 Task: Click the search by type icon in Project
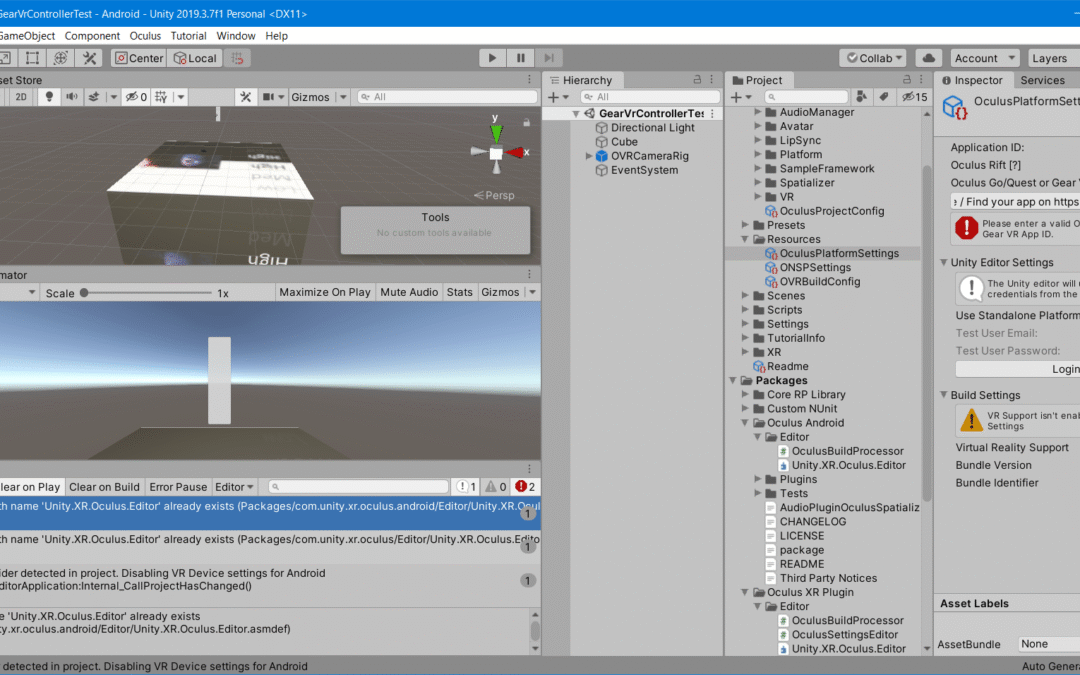[x=861, y=97]
